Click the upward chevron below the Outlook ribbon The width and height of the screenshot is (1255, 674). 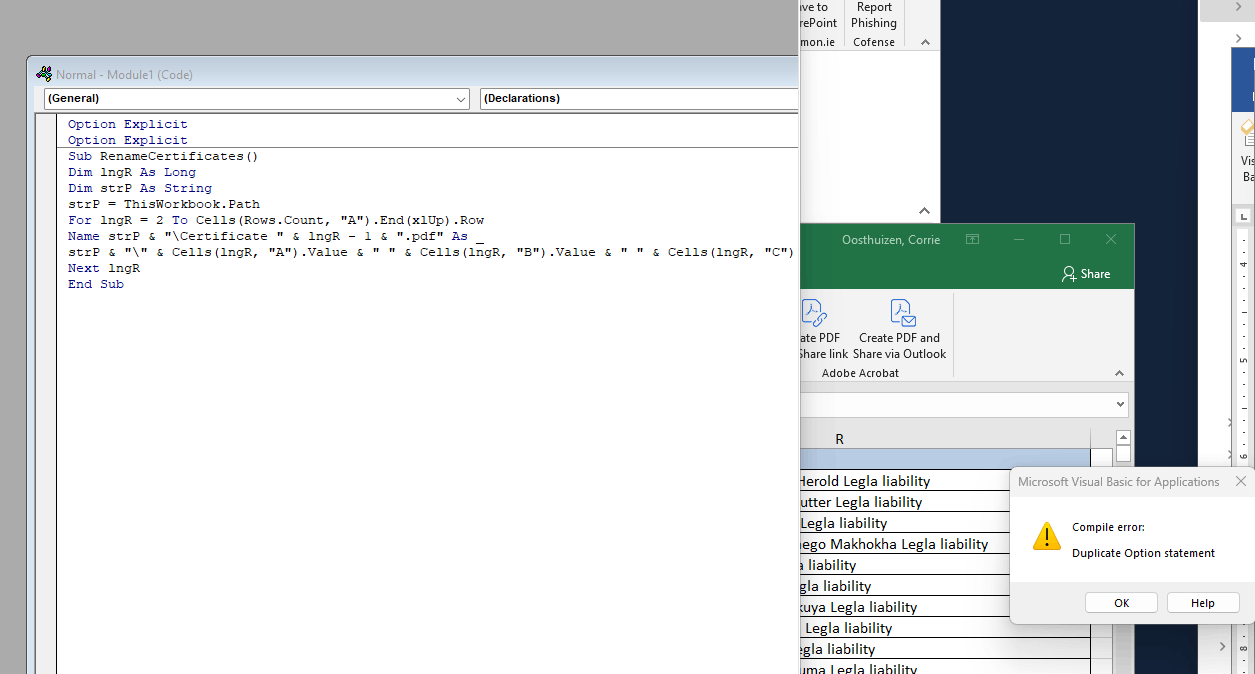[924, 211]
